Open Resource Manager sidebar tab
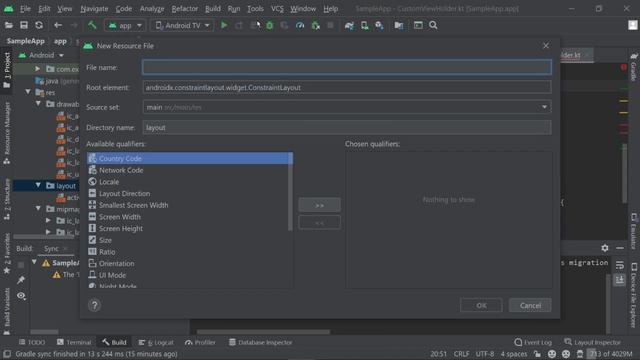Screen dimensions: 640x360 7,133
